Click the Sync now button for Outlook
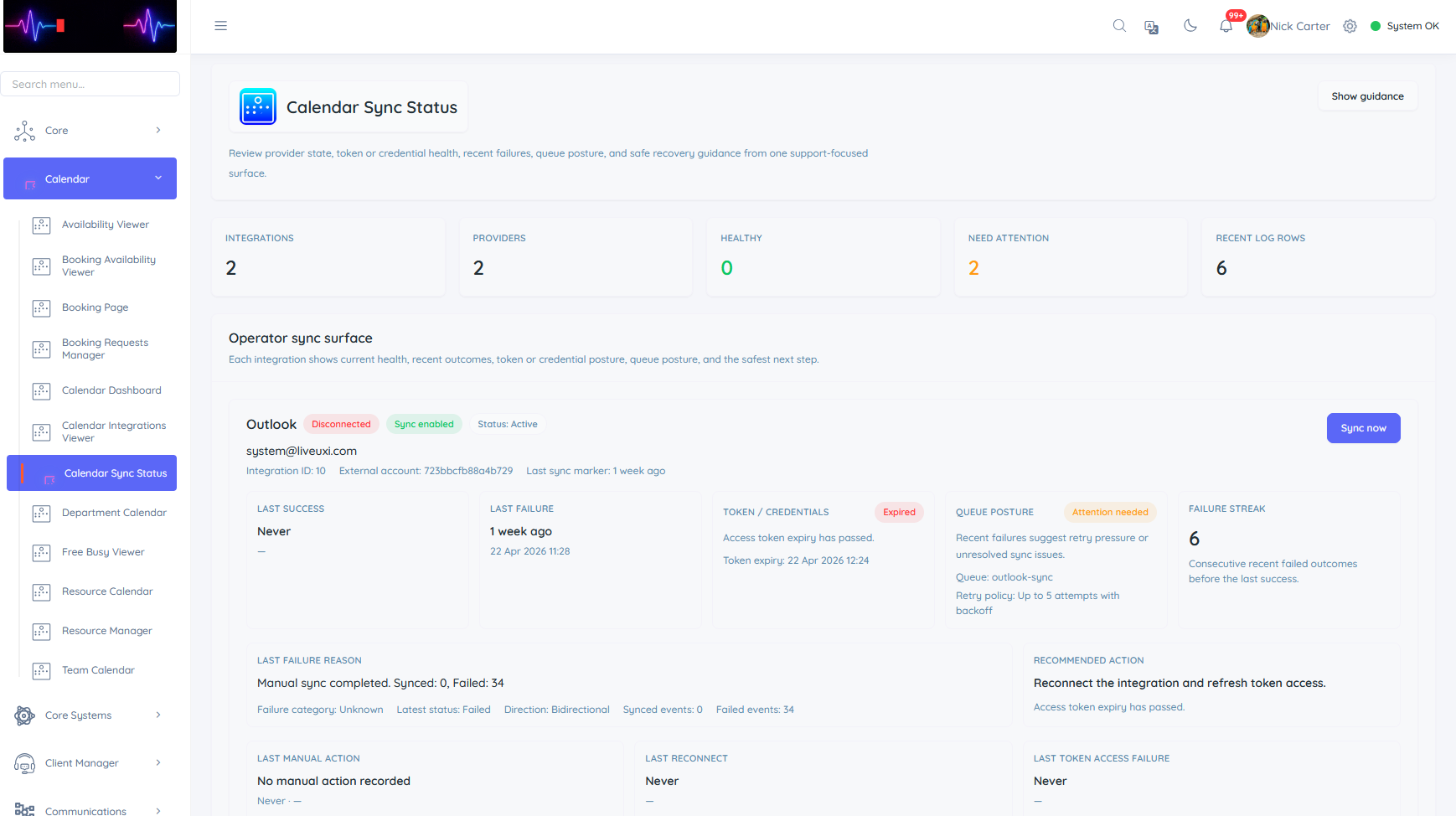Viewport: 1456px width, 816px height. point(1363,428)
